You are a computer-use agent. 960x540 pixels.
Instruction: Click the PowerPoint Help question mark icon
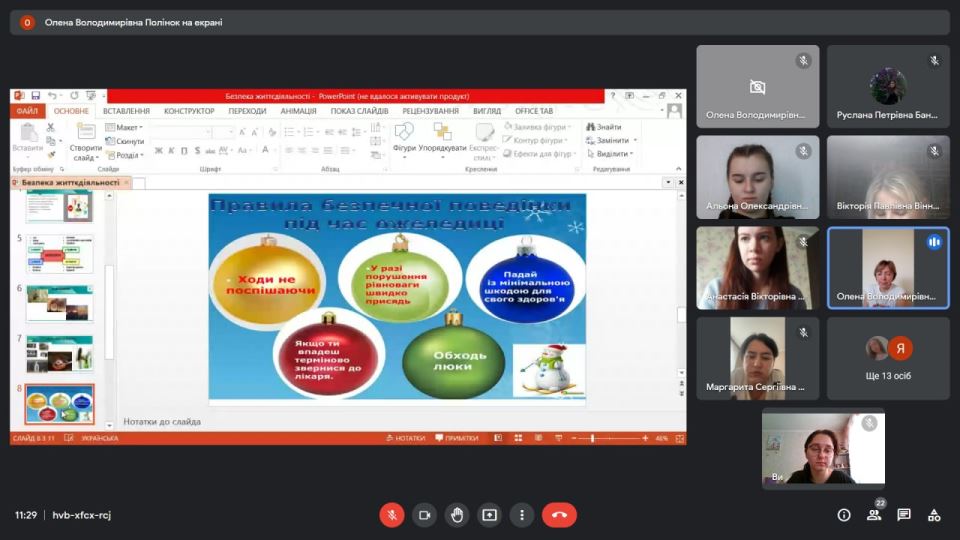(x=612, y=96)
